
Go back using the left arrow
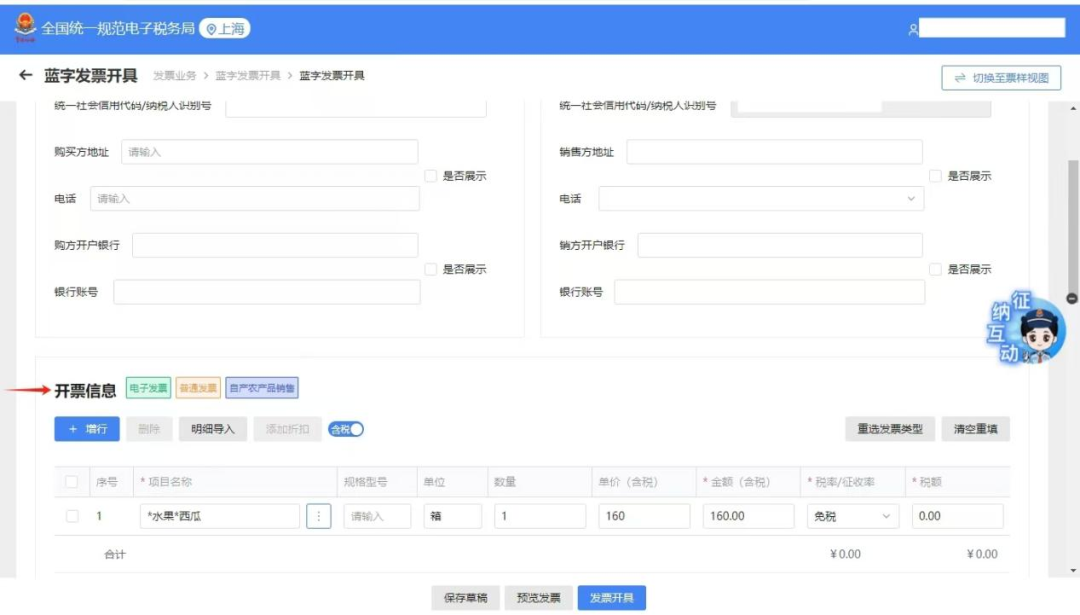(25, 75)
